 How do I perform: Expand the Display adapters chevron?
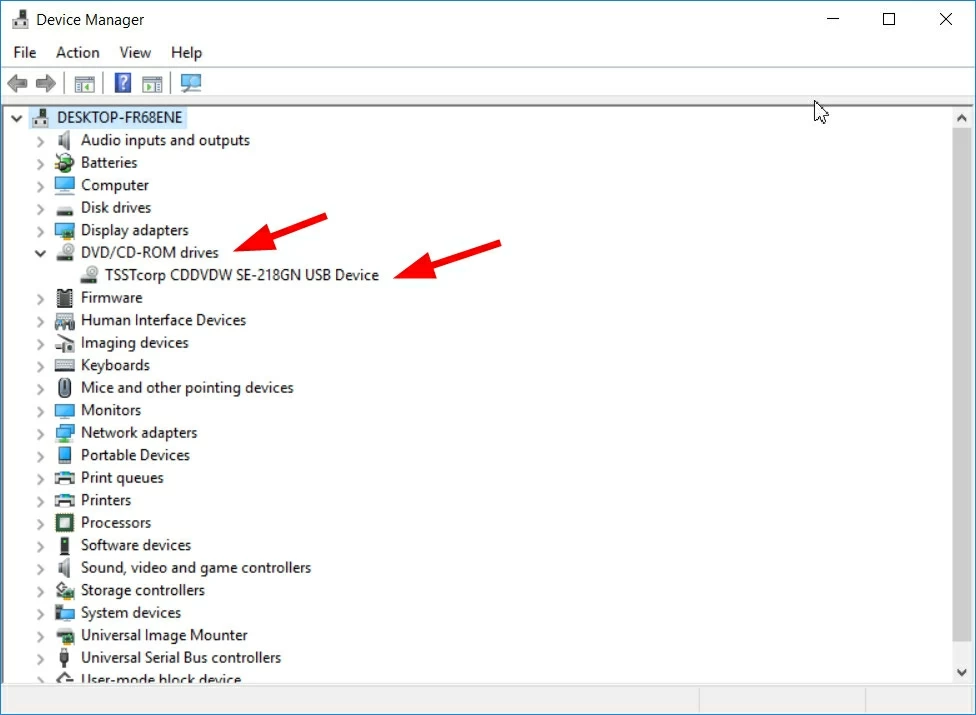[40, 231]
